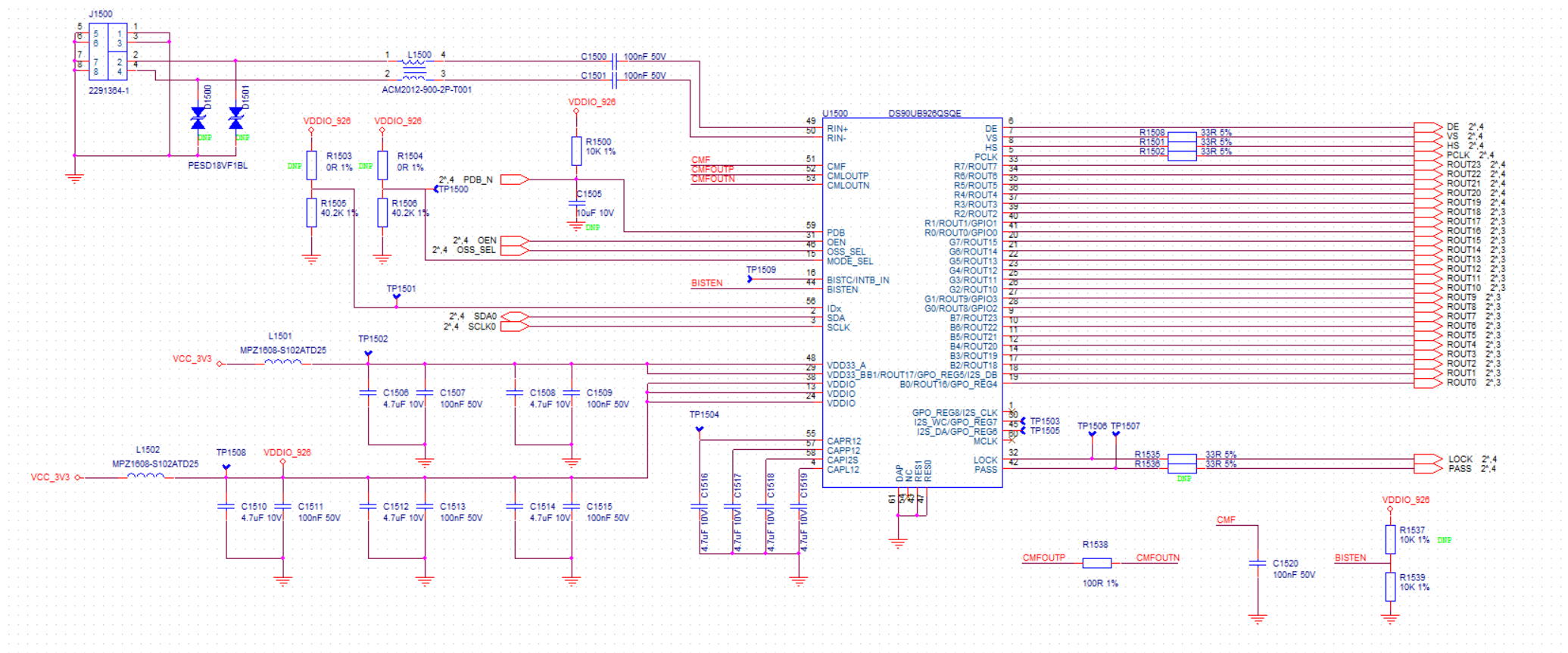Click the PESD18VF1BL part label
The image size is (1568, 653).
tap(218, 165)
